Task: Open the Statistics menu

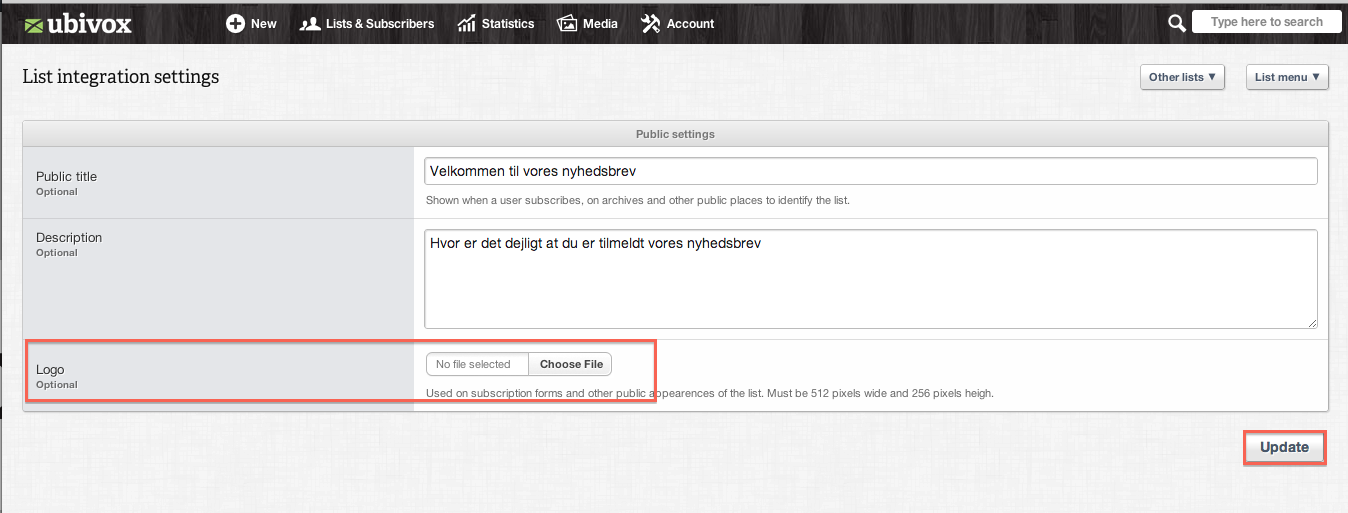Action: click(496, 23)
